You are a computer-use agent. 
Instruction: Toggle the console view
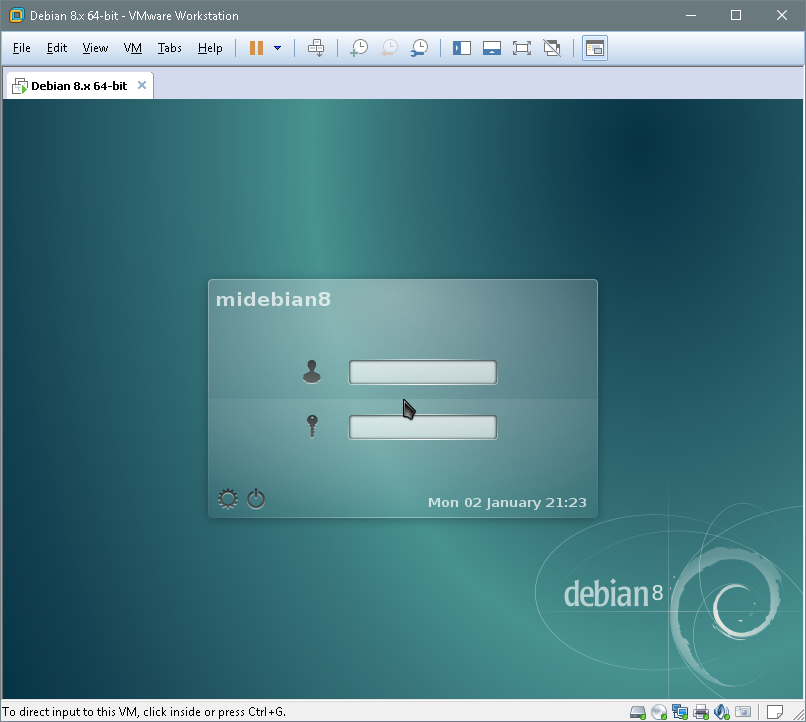[595, 47]
